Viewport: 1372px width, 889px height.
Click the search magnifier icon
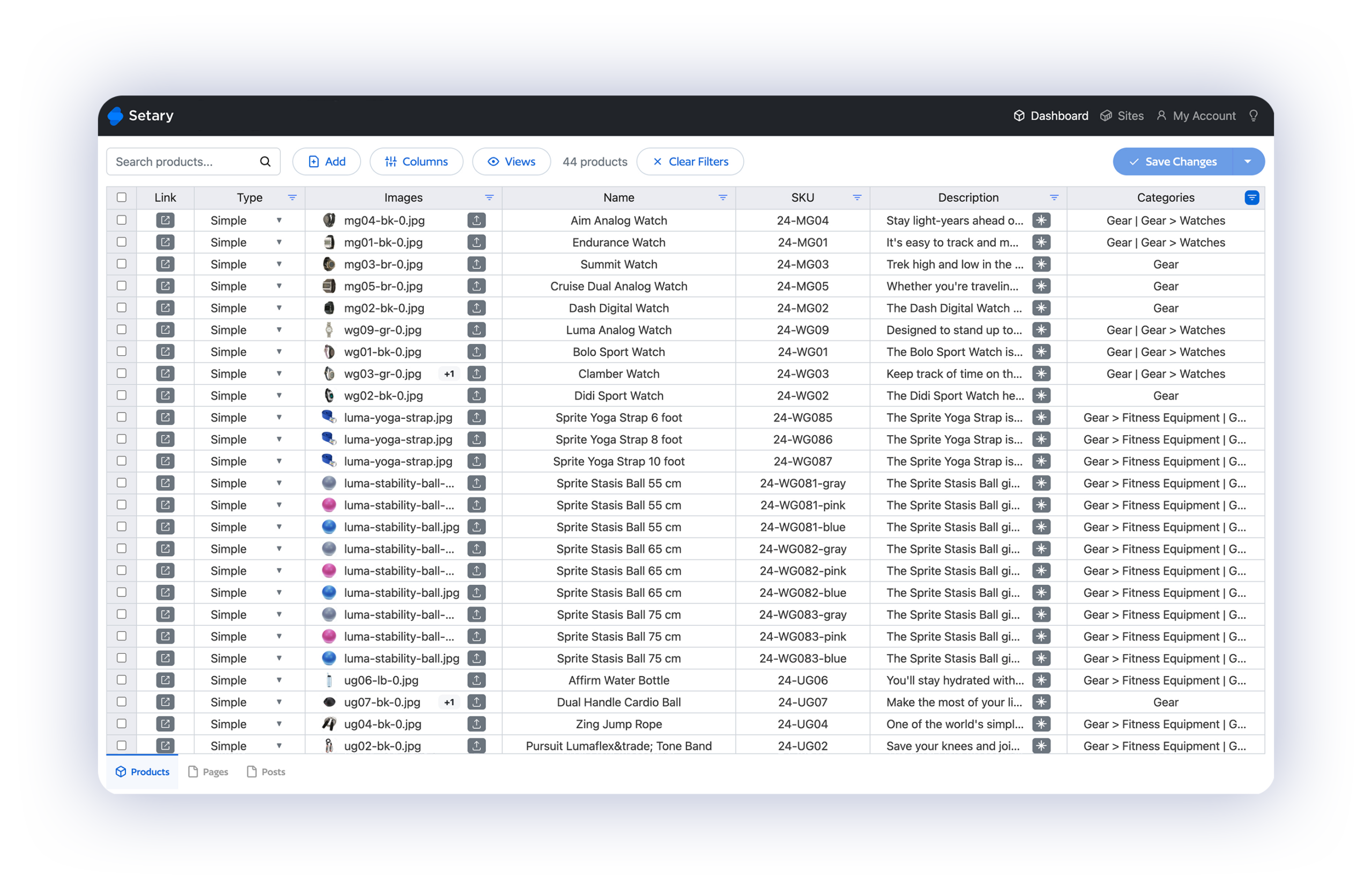coord(265,162)
